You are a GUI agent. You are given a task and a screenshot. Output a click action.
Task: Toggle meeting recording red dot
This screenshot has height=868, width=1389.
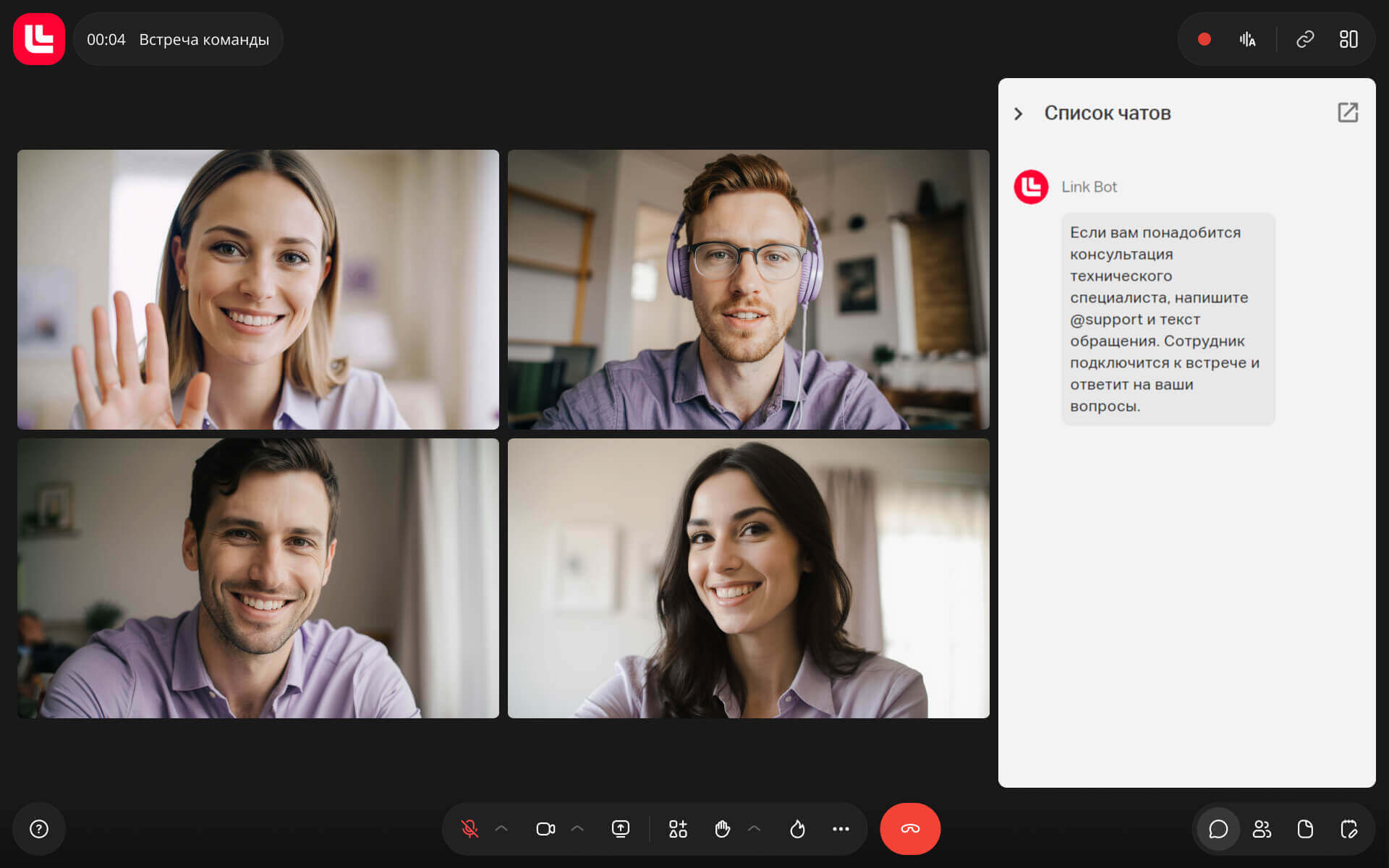coord(1205,40)
